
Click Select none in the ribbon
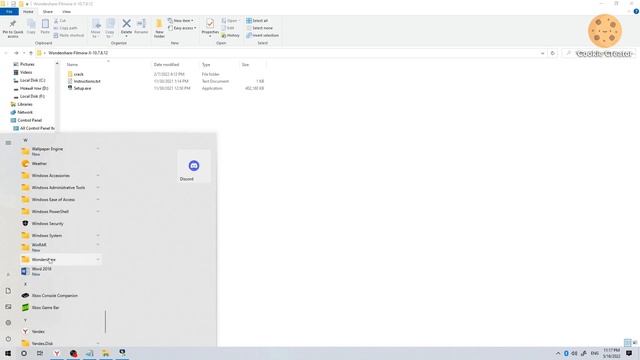pyautogui.click(x=260, y=28)
